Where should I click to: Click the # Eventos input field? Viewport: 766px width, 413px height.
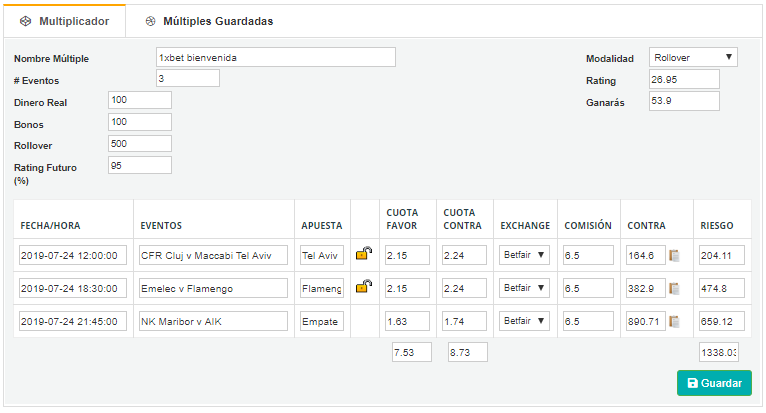188,78
